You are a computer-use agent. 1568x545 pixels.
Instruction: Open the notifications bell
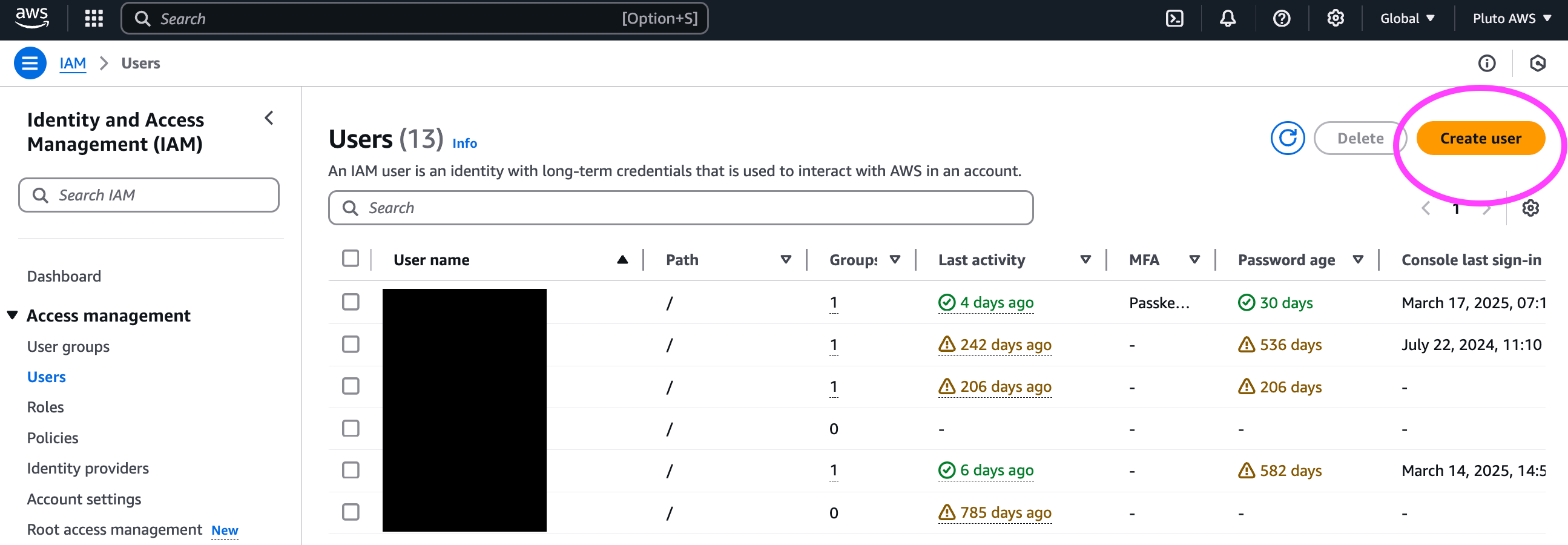click(x=1228, y=19)
